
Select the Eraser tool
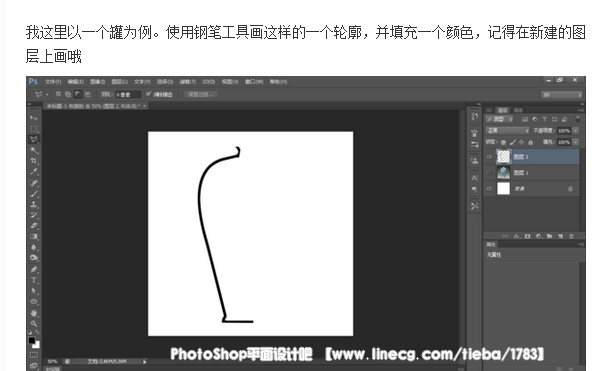tap(34, 225)
